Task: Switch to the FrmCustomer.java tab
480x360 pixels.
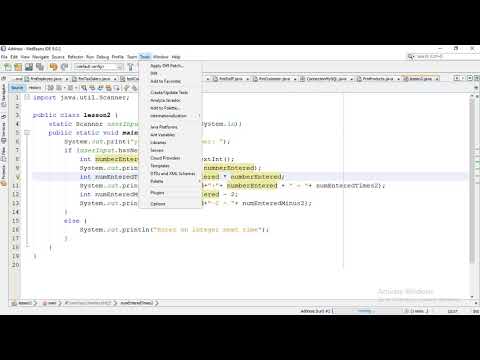Action: (x=274, y=79)
